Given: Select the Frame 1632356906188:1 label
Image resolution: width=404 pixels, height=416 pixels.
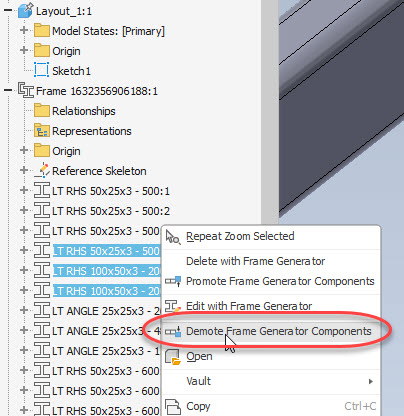Looking at the screenshot, I should click(97, 91).
